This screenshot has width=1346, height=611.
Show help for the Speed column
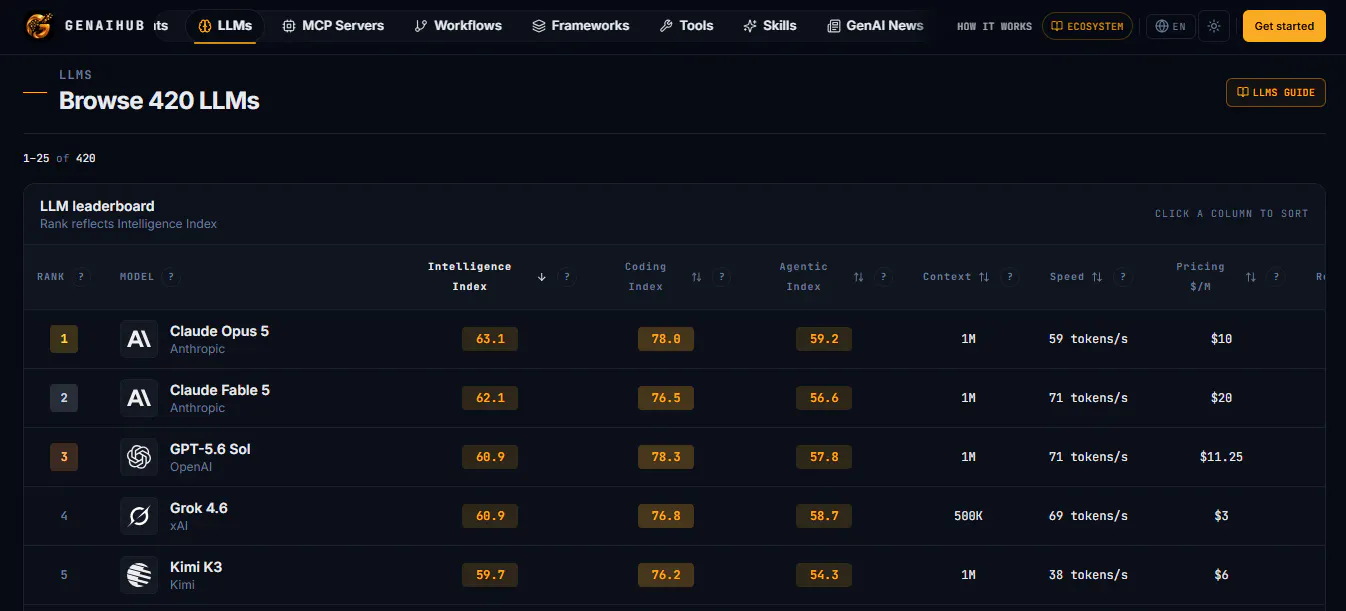1123,277
